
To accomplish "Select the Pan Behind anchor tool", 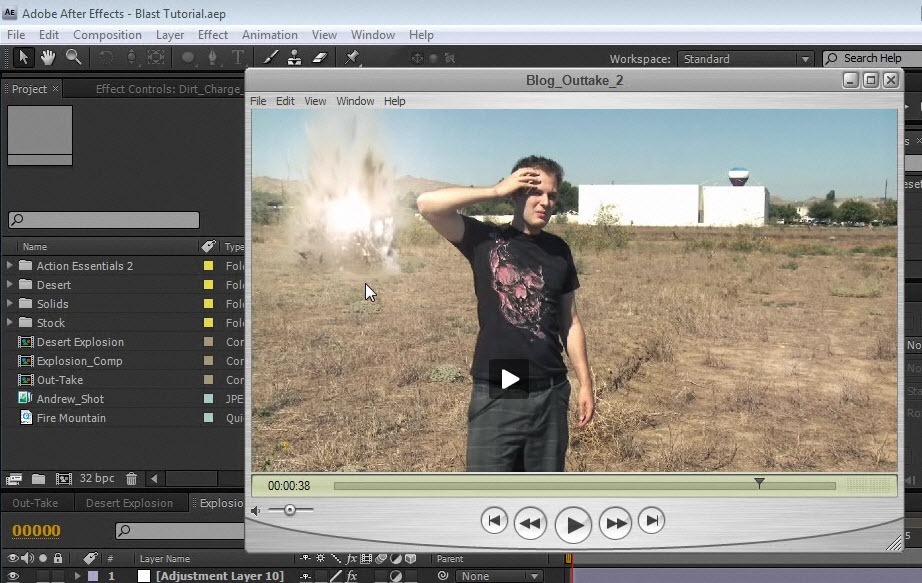I will click(x=156, y=58).
